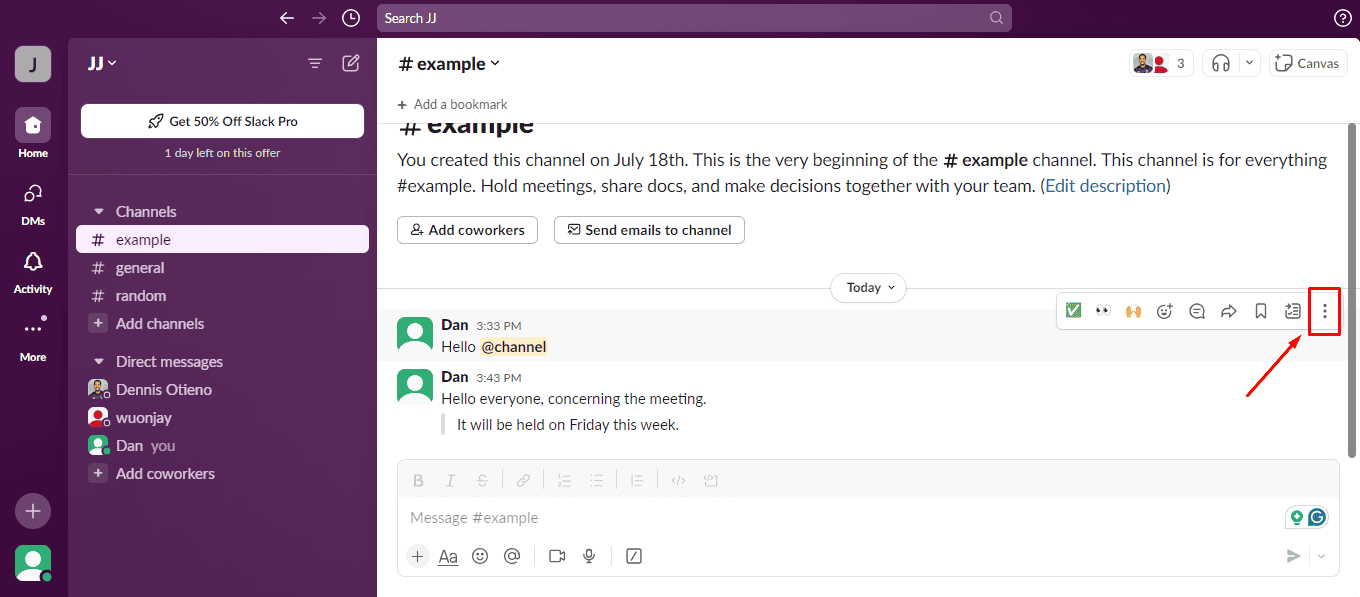This screenshot has width=1360, height=597.
Task: Collapse the Channels section
Action: pyautogui.click(x=98, y=212)
